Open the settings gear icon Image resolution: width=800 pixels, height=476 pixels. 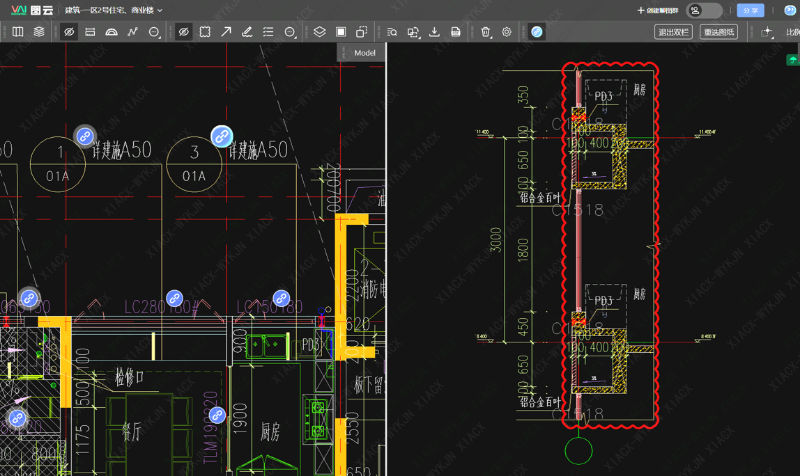(506, 32)
